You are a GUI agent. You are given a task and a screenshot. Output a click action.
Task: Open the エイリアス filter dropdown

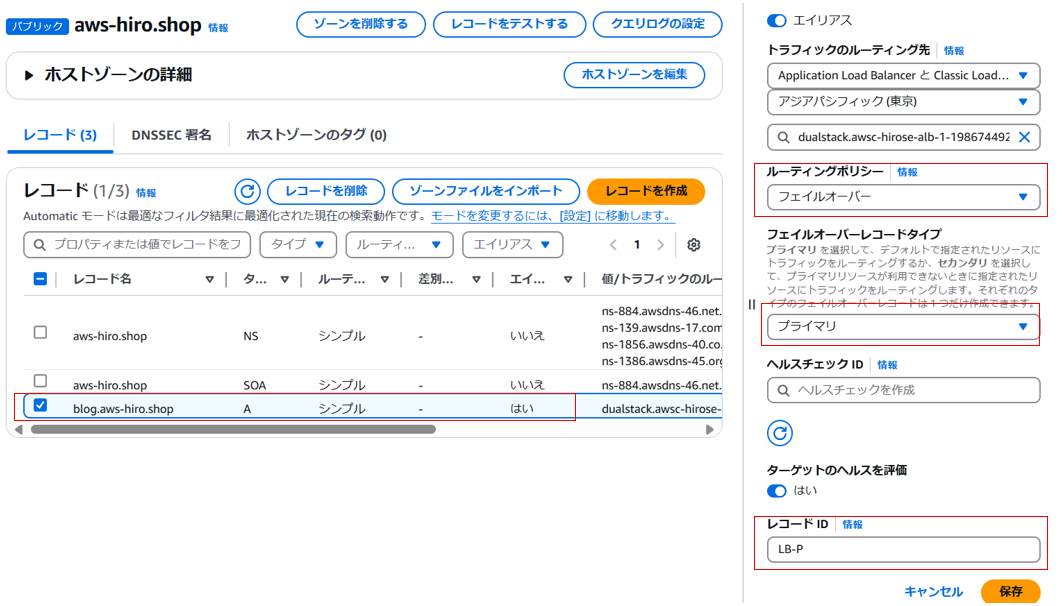point(512,244)
